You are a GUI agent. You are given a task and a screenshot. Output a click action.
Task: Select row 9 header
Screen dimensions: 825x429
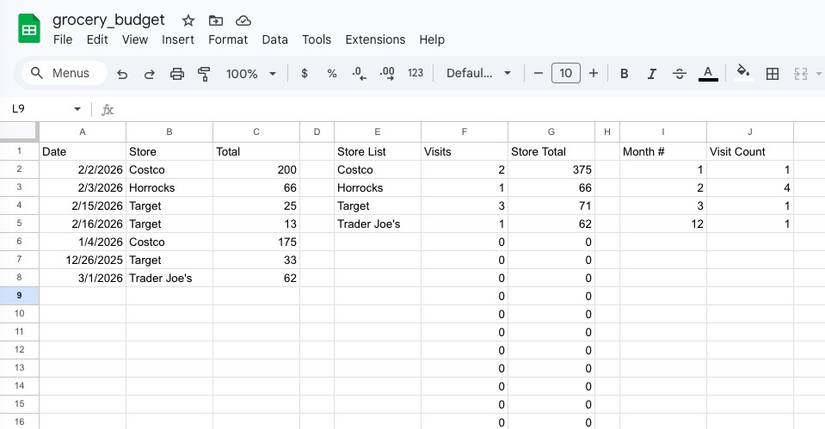pyautogui.click(x=19, y=295)
